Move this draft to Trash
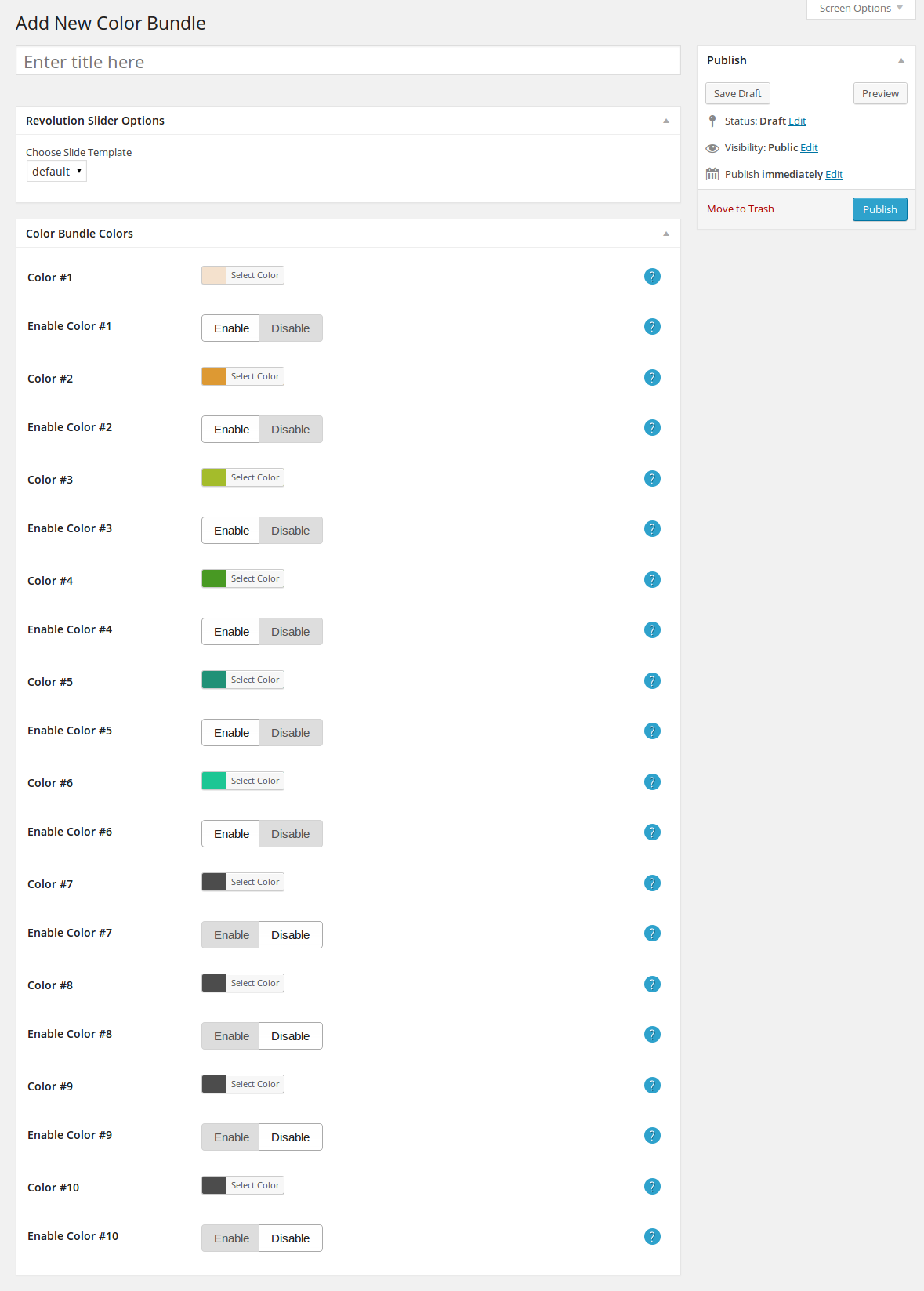This screenshot has width=924, height=1291. click(x=741, y=209)
